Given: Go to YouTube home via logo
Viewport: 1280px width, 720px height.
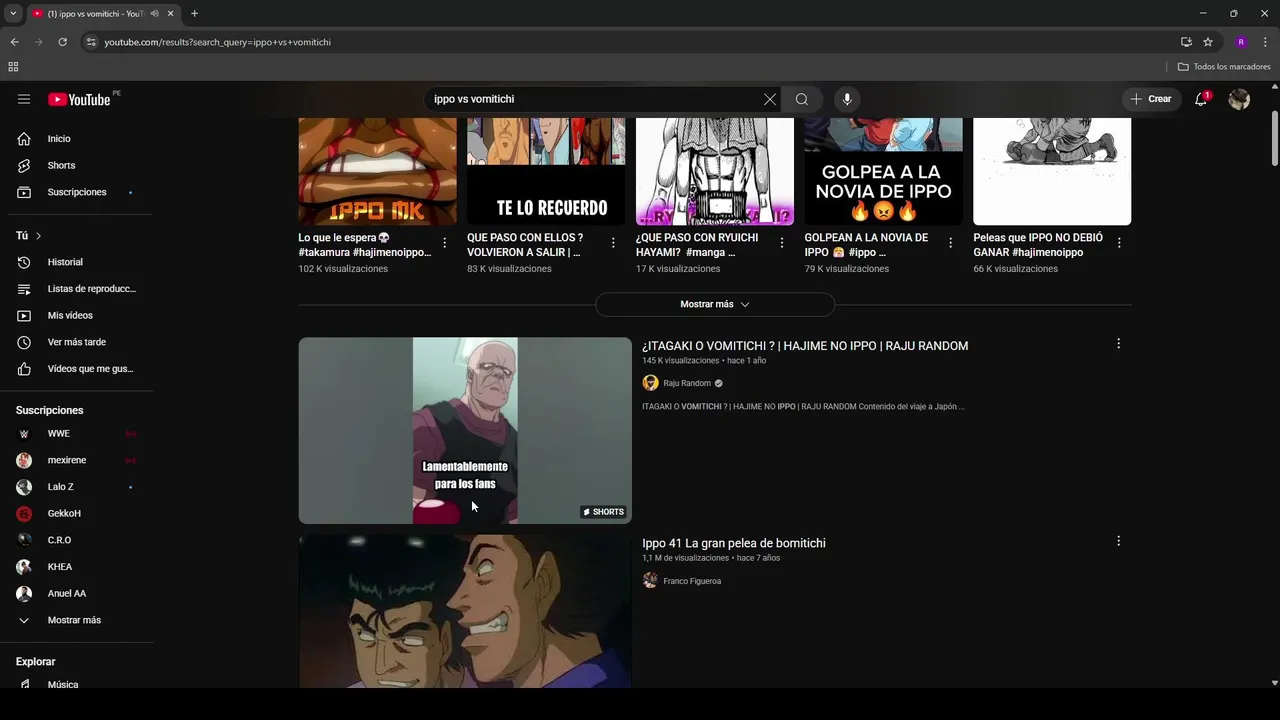Looking at the screenshot, I should coord(79,99).
